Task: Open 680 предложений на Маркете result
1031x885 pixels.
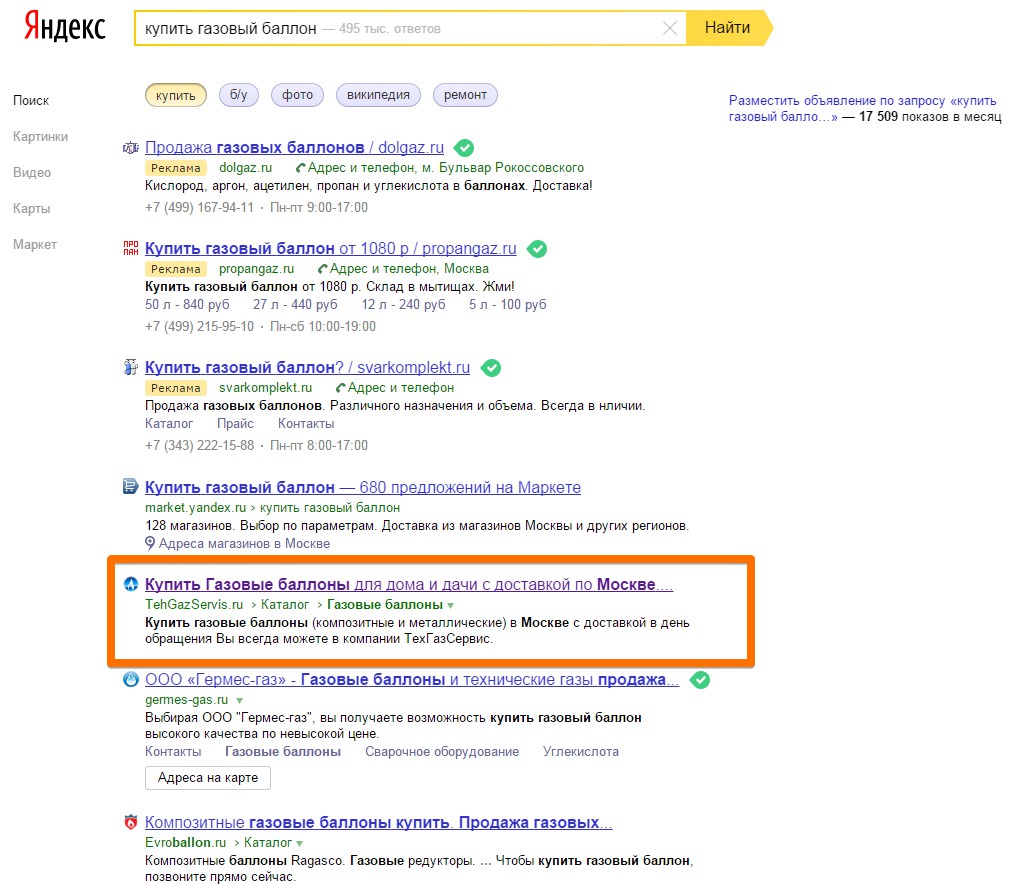Action: [x=362, y=488]
